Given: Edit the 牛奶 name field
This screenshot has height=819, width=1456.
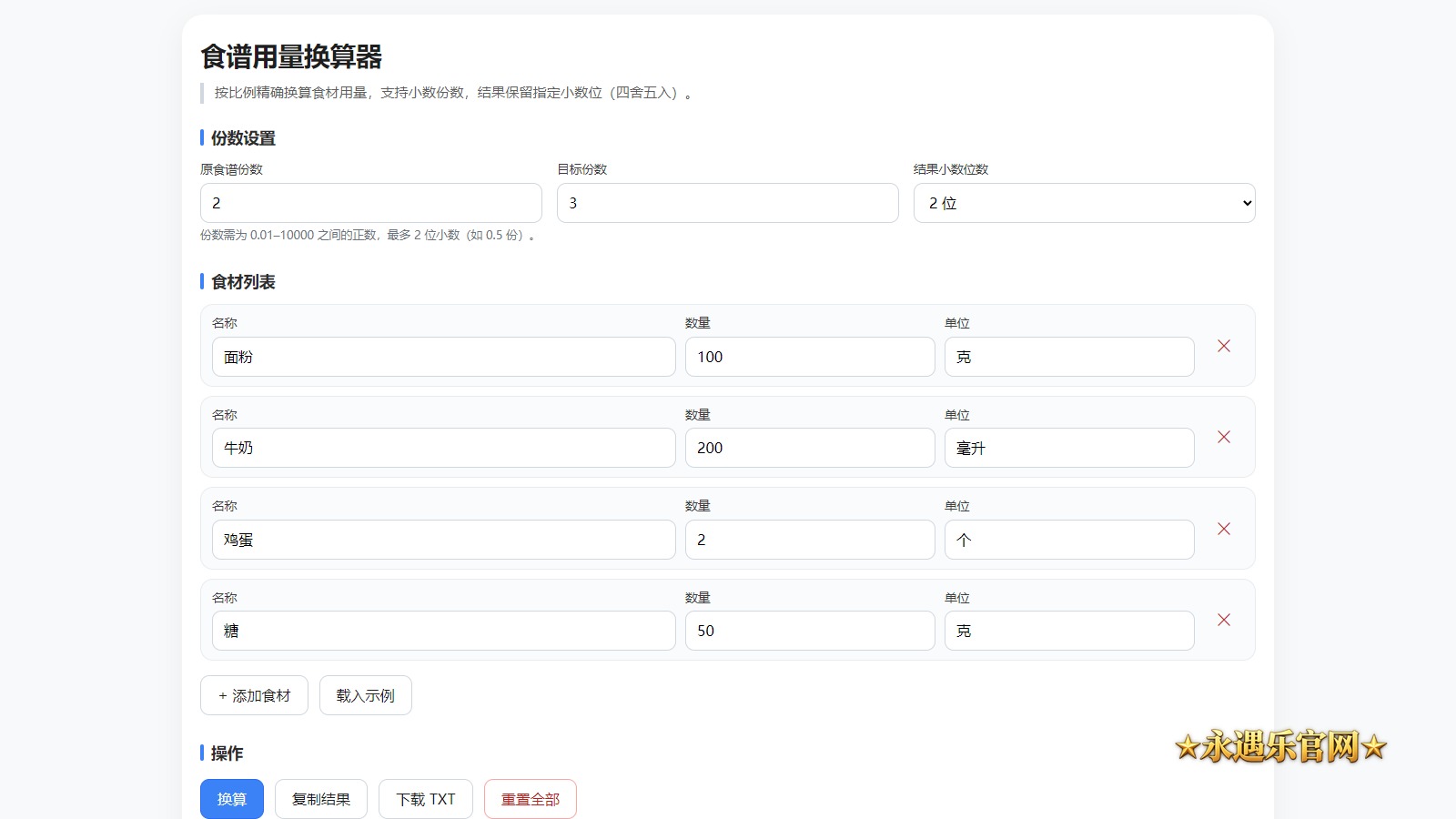Looking at the screenshot, I should [x=444, y=448].
